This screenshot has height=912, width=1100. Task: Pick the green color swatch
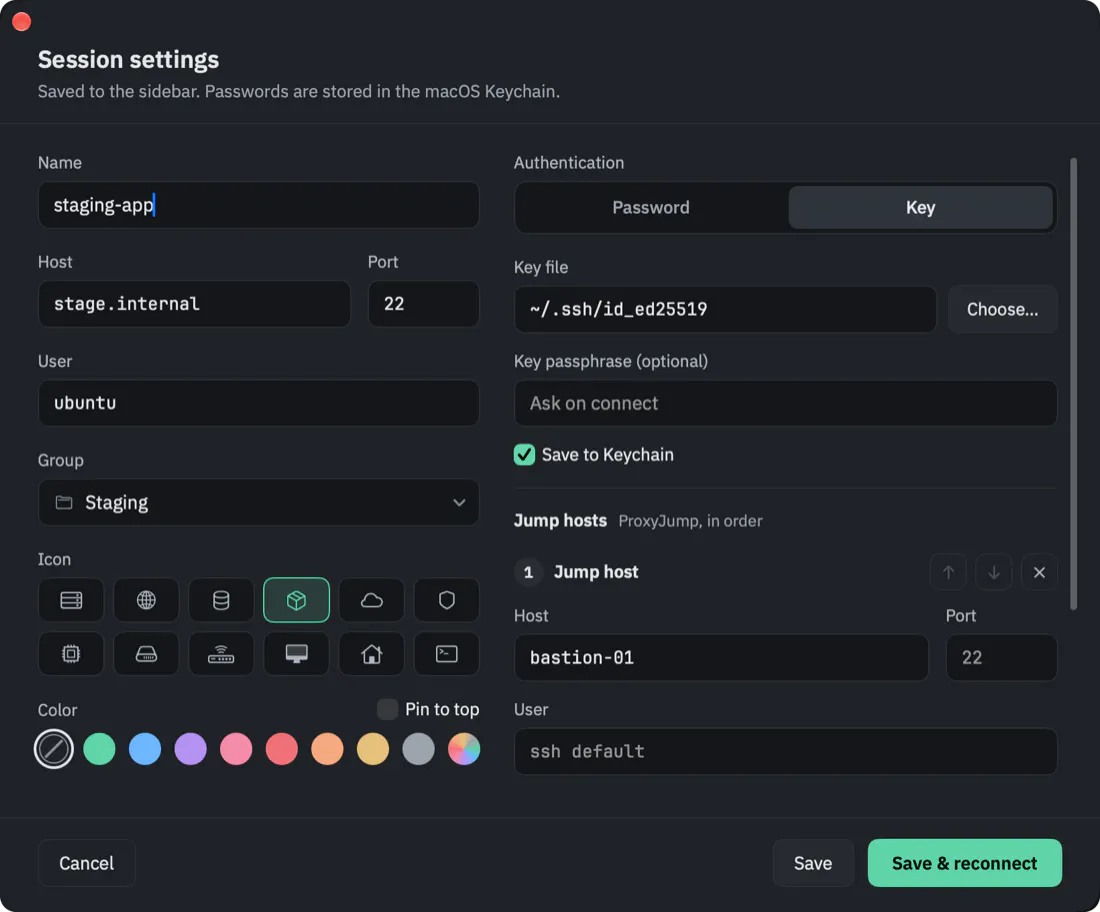[x=100, y=749]
